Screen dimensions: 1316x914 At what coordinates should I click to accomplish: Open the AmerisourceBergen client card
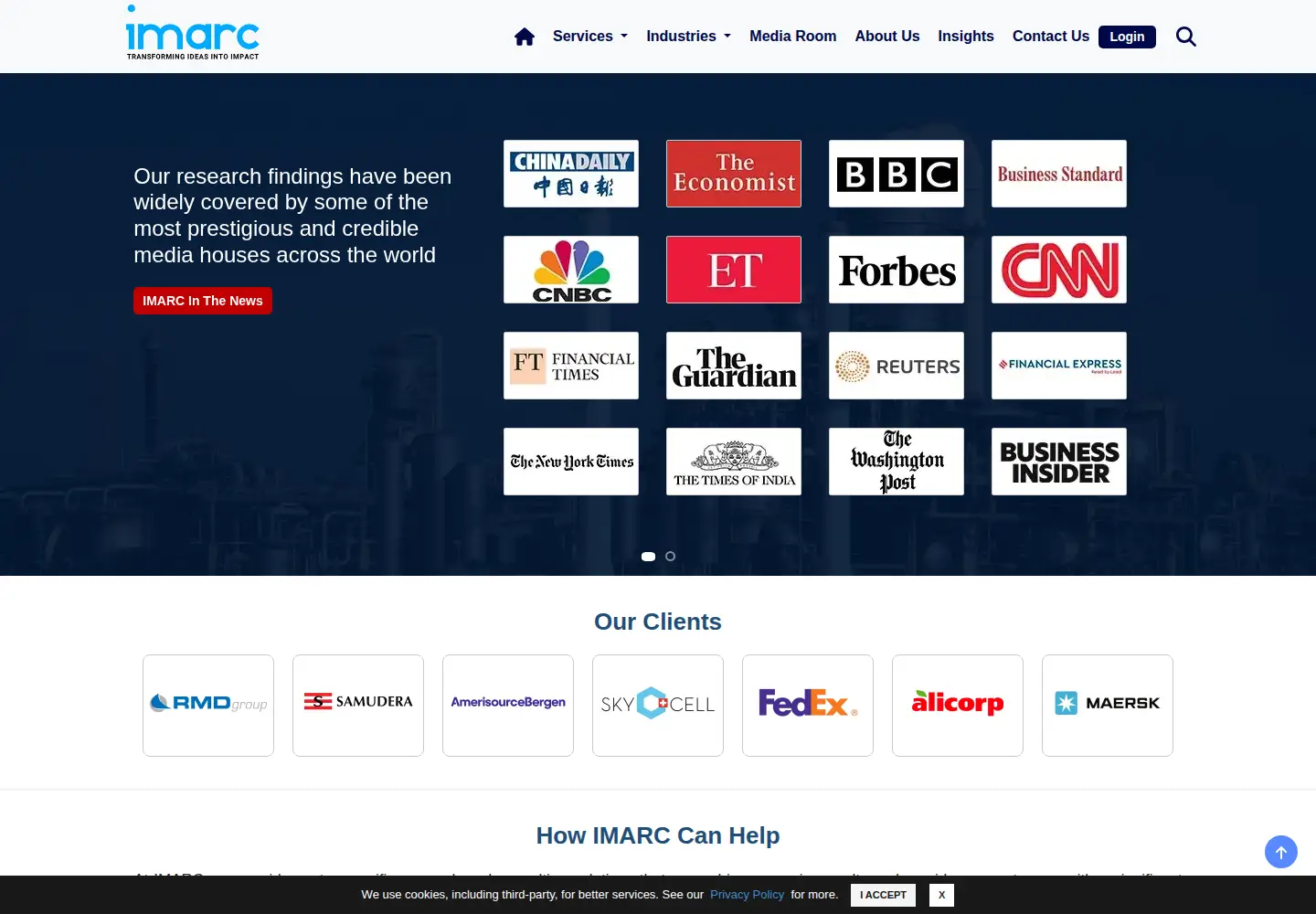click(508, 706)
